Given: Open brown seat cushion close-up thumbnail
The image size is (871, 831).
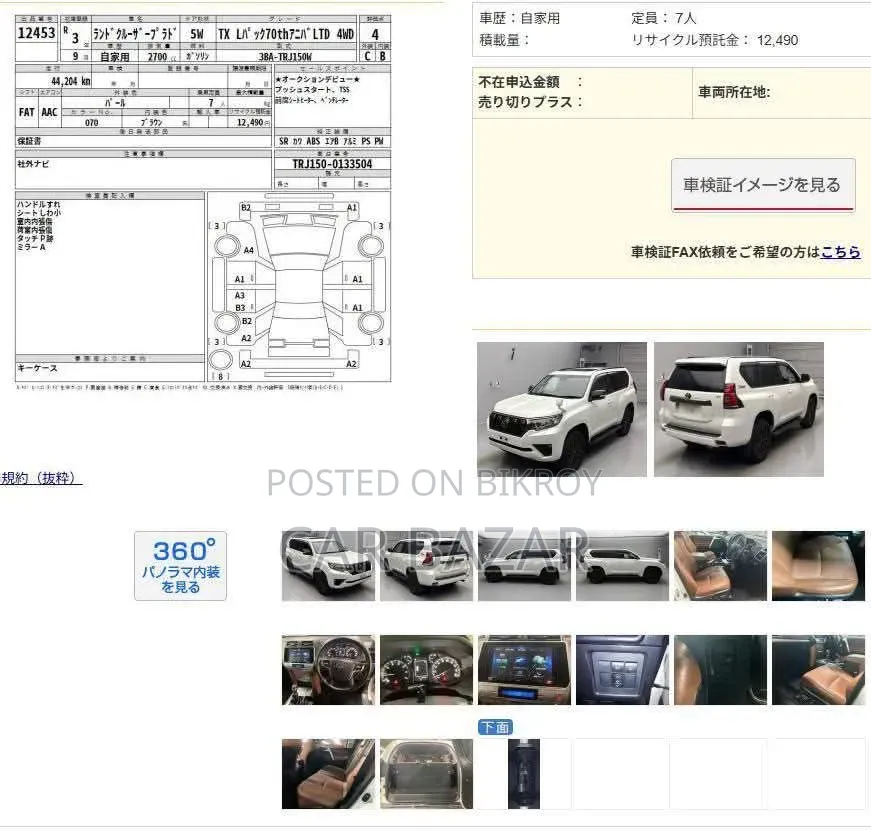Looking at the screenshot, I should (x=818, y=565).
